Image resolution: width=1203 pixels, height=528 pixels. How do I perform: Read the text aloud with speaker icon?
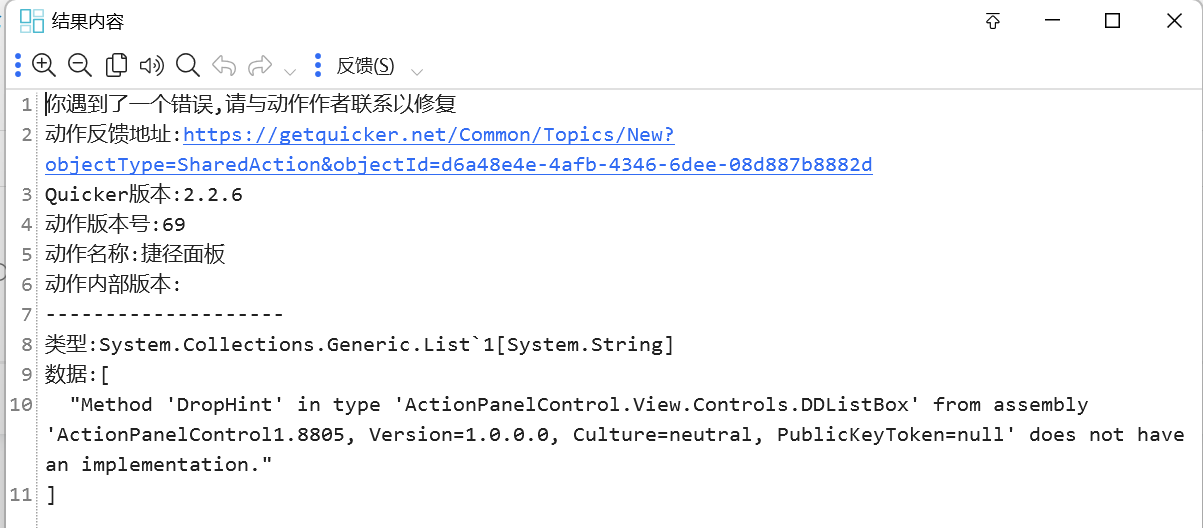pyautogui.click(x=151, y=66)
